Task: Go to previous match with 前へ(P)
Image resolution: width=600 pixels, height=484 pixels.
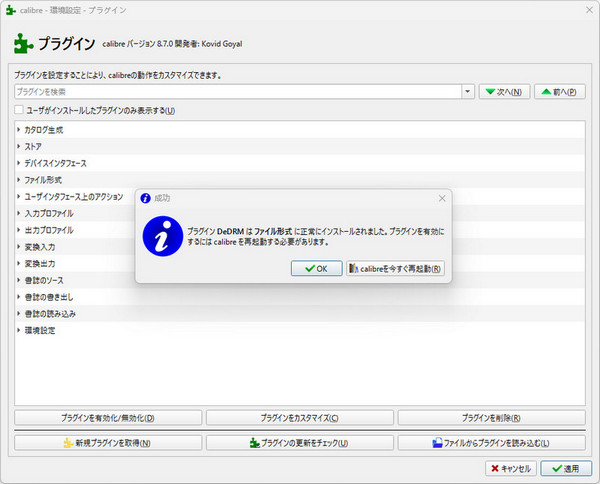Action: (560, 92)
